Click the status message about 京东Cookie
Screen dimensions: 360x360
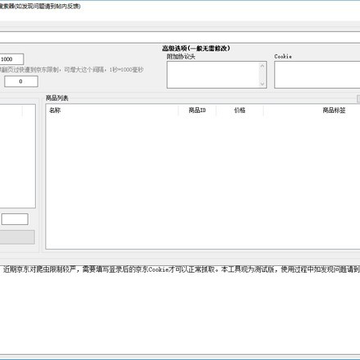tap(182, 270)
